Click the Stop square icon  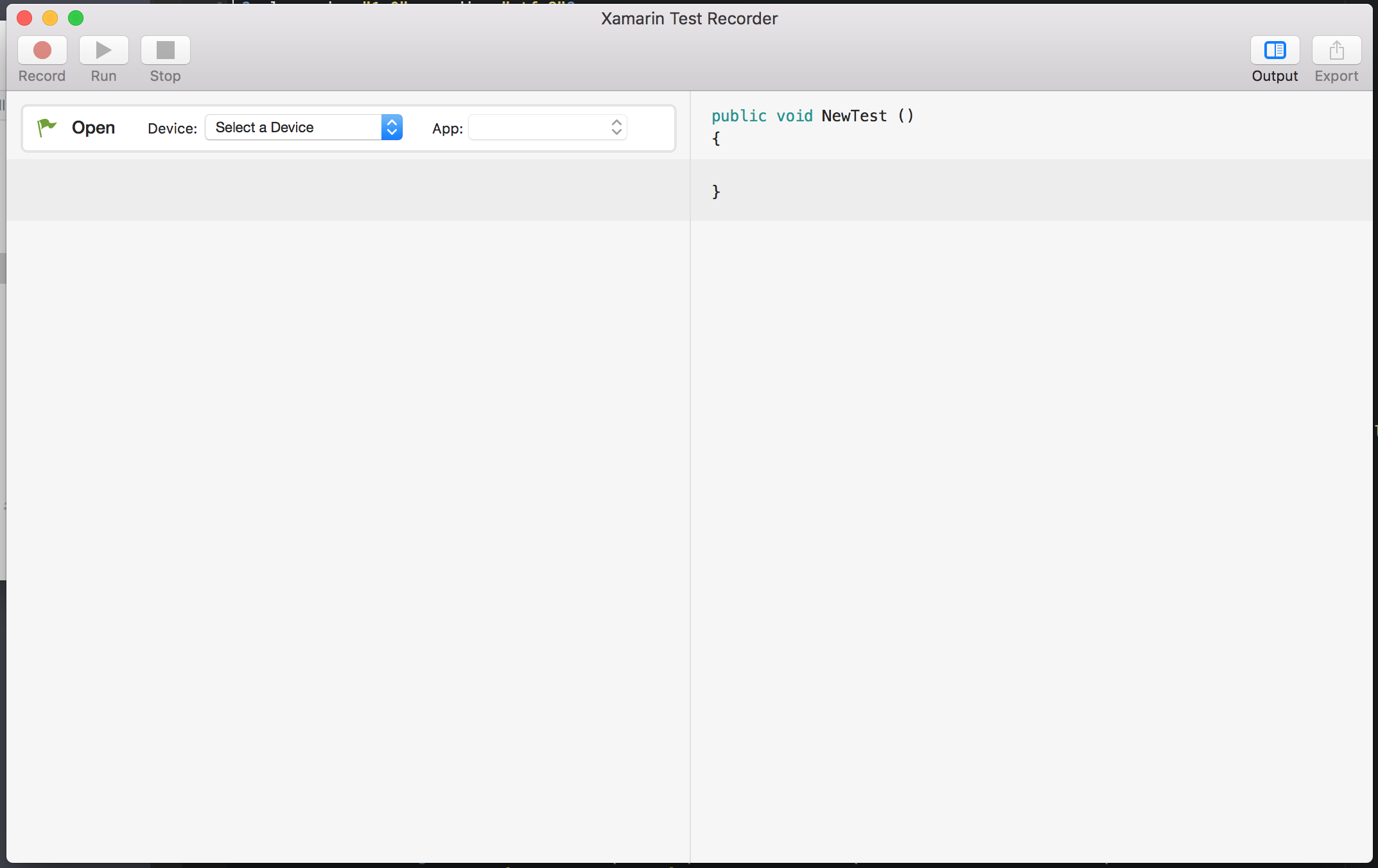(x=165, y=50)
